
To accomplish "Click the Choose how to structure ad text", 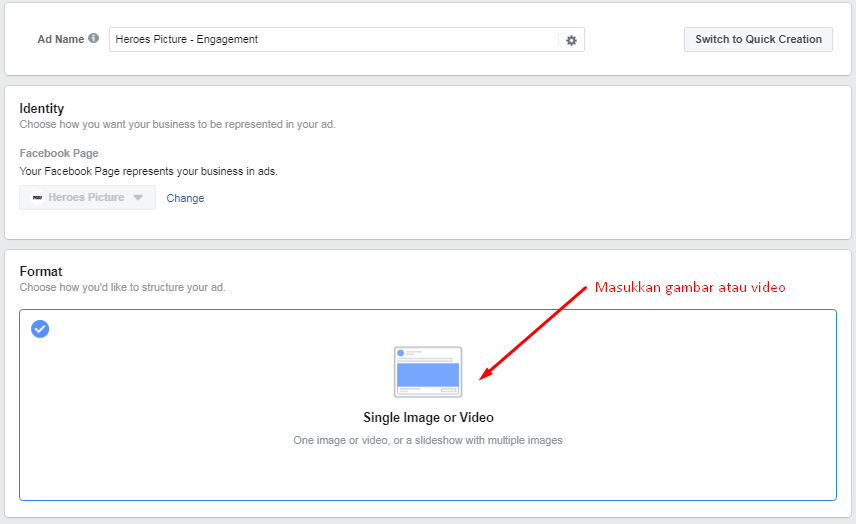I will [x=122, y=287].
